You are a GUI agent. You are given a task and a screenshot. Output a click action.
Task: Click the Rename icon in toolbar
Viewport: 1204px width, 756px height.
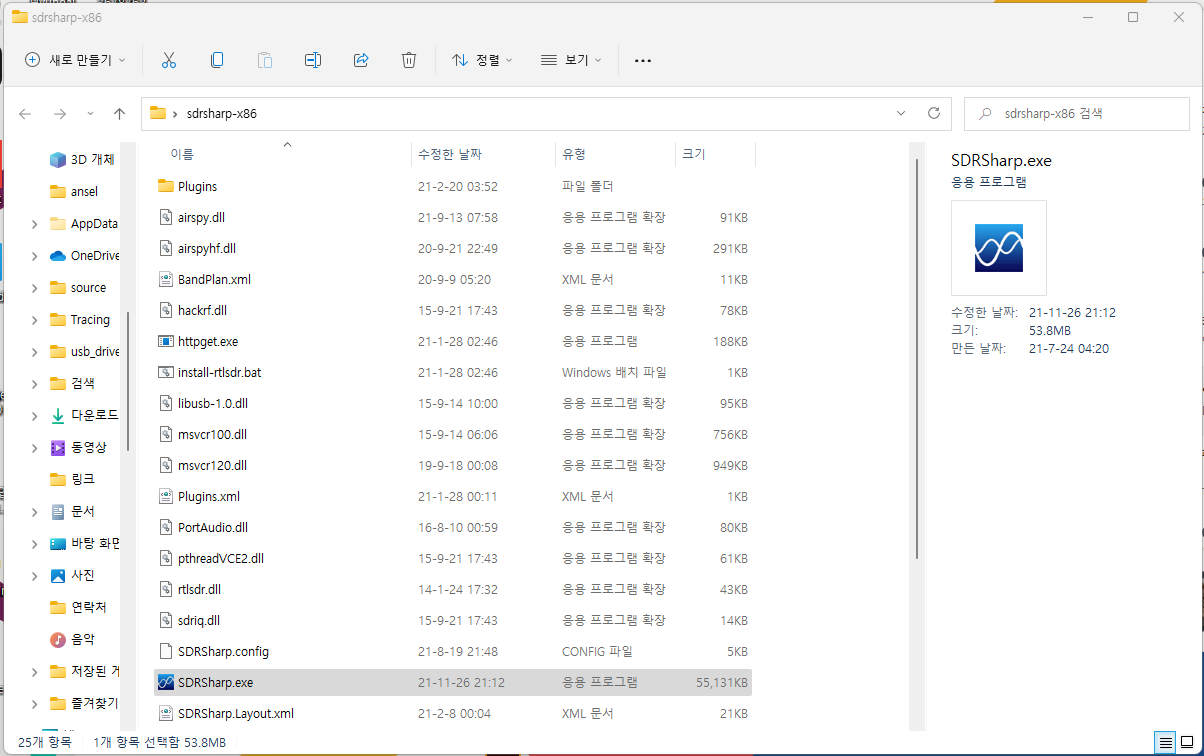(313, 60)
